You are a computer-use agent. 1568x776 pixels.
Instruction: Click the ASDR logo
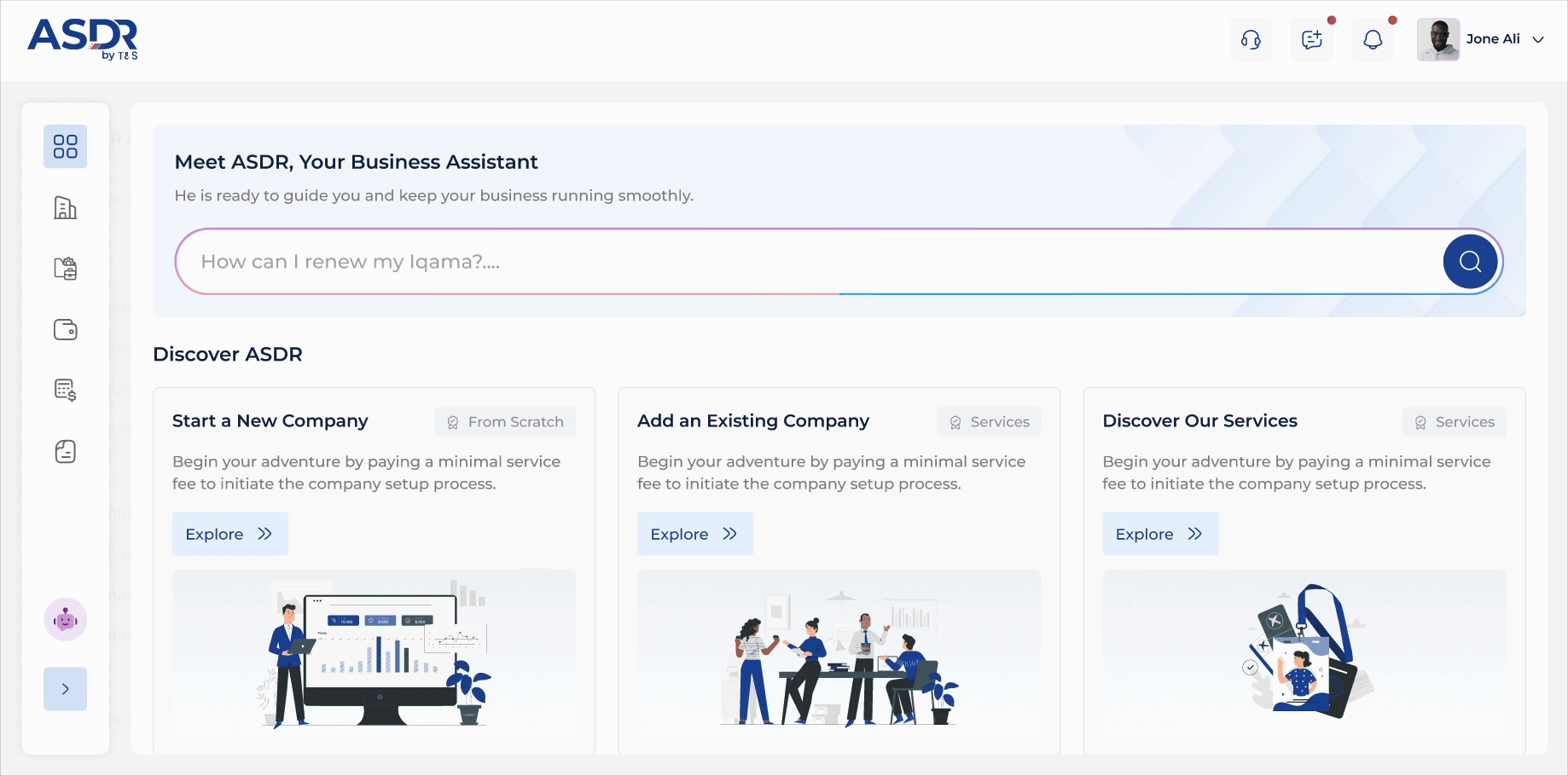[83, 39]
